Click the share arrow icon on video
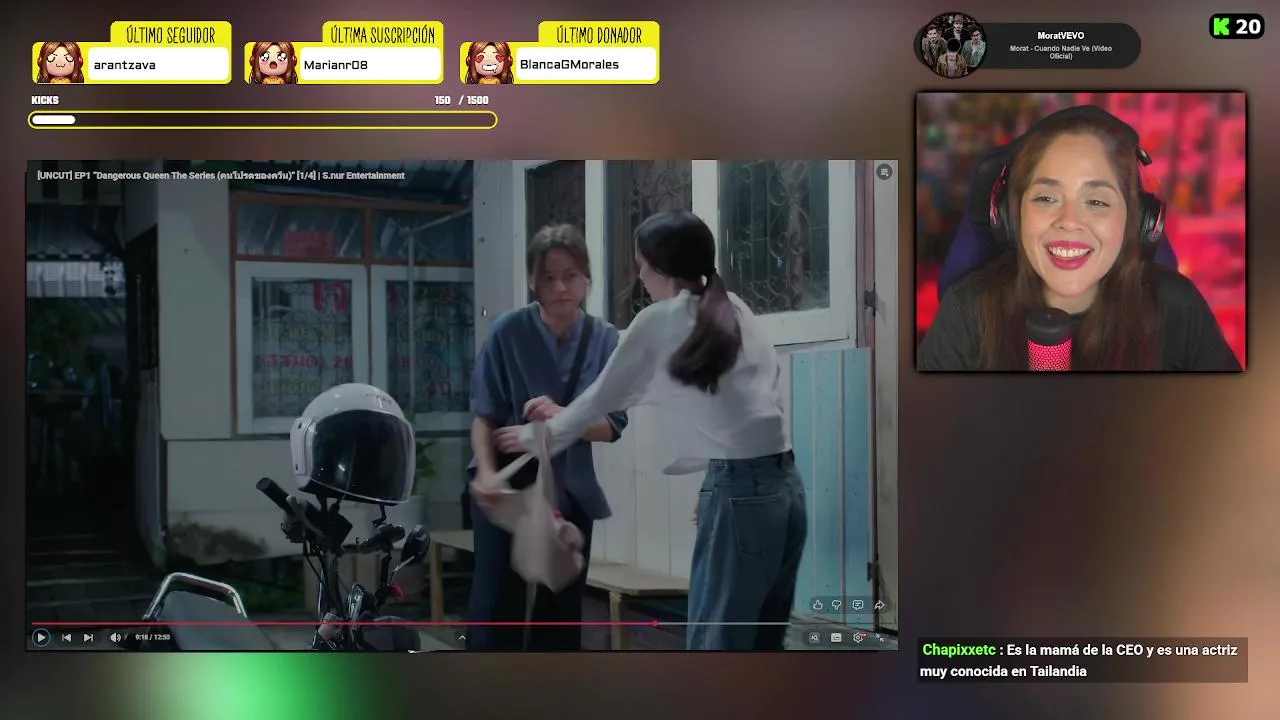 879,605
